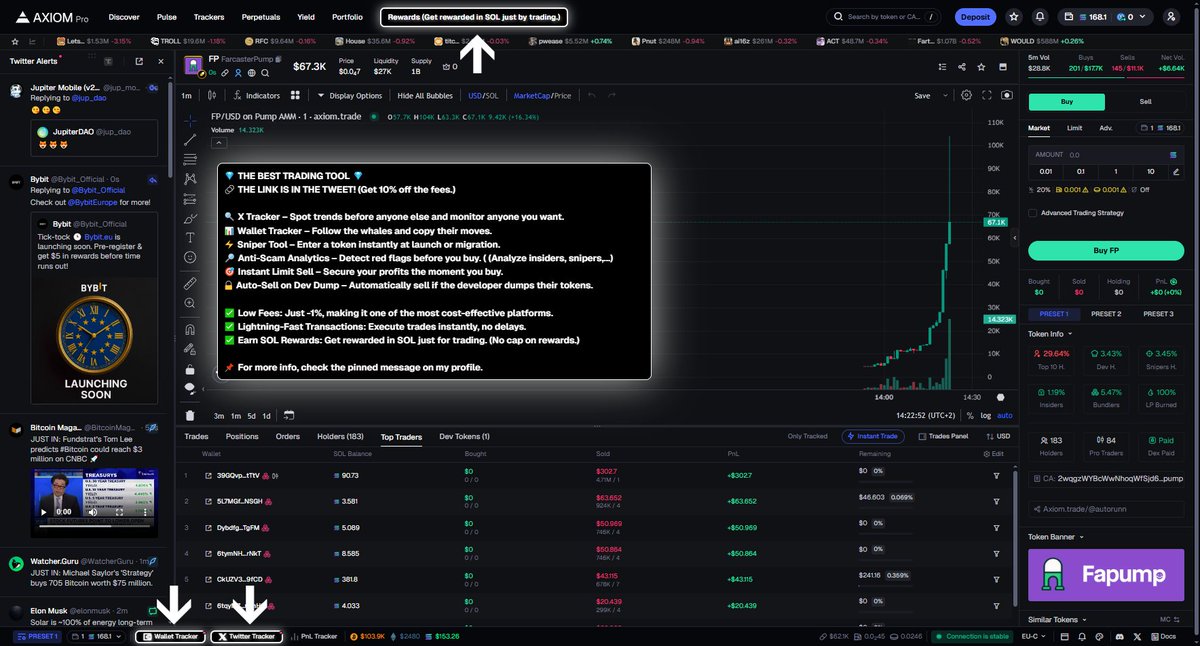Expand the Token Info section

pos(1052,333)
